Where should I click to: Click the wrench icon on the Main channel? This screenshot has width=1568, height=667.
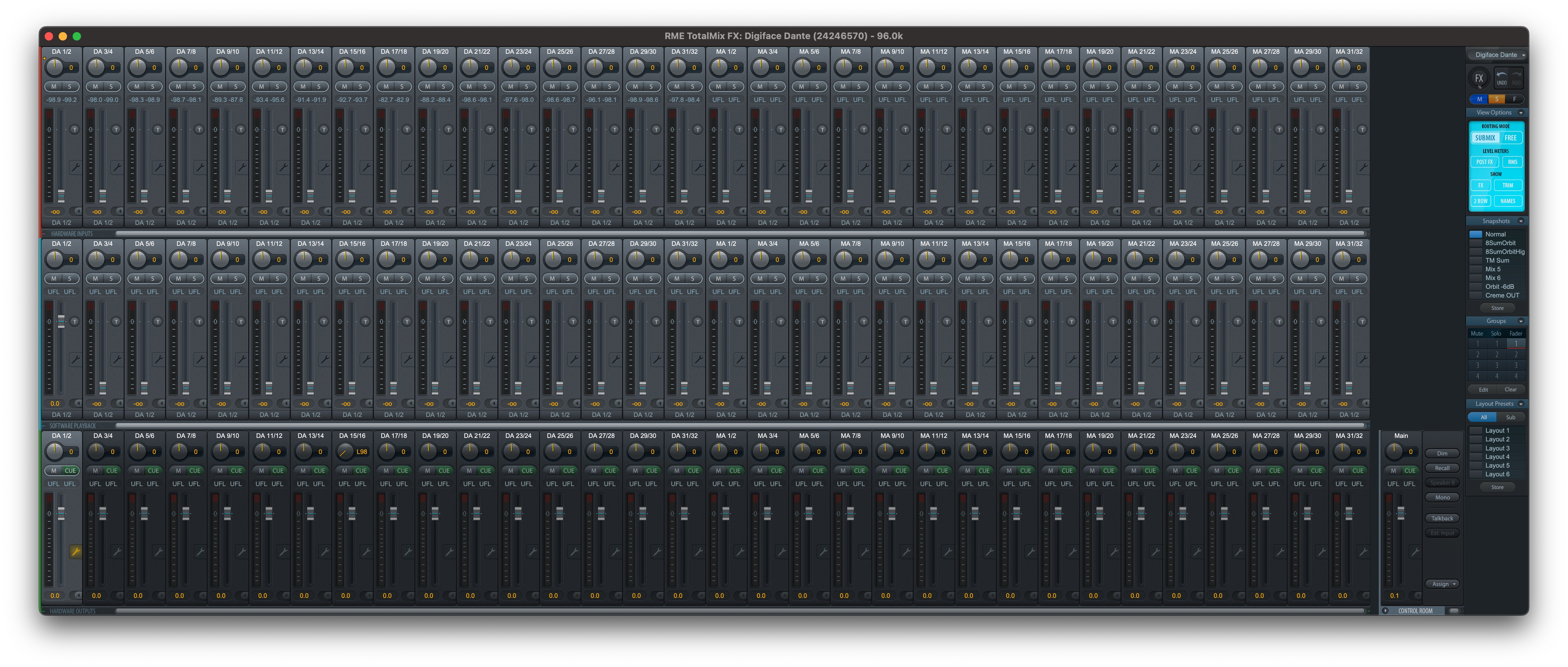pyautogui.click(x=1415, y=551)
